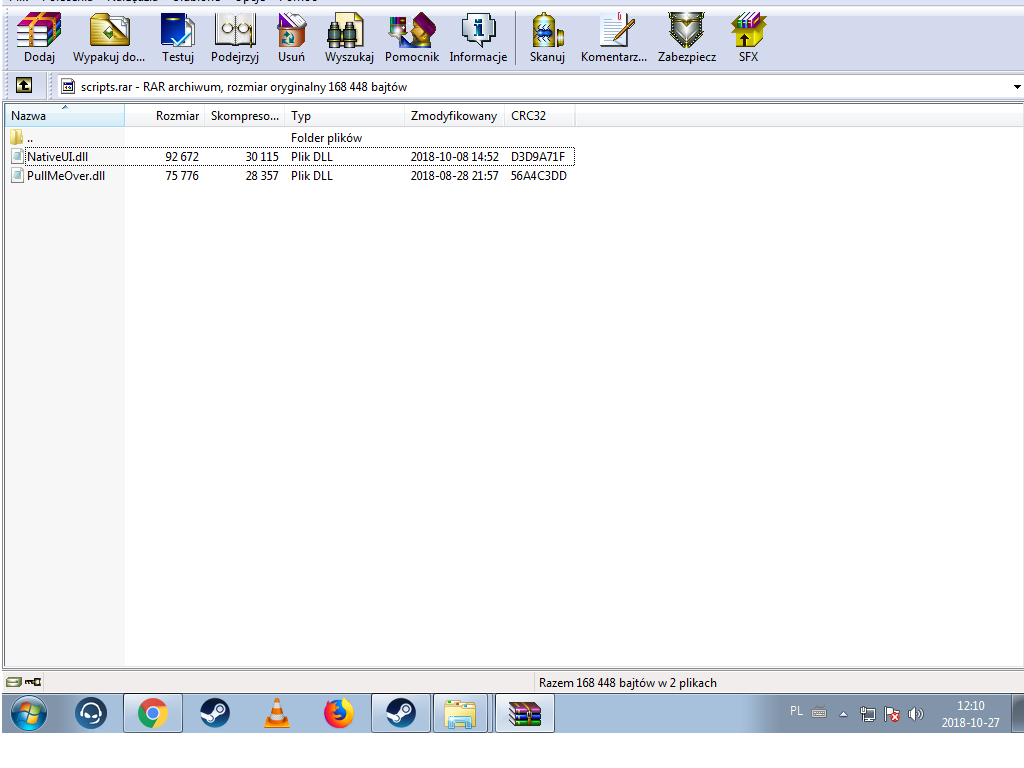Click the date 2018-10-08 14:52 cell
The width and height of the screenshot is (1024, 768).
click(455, 157)
